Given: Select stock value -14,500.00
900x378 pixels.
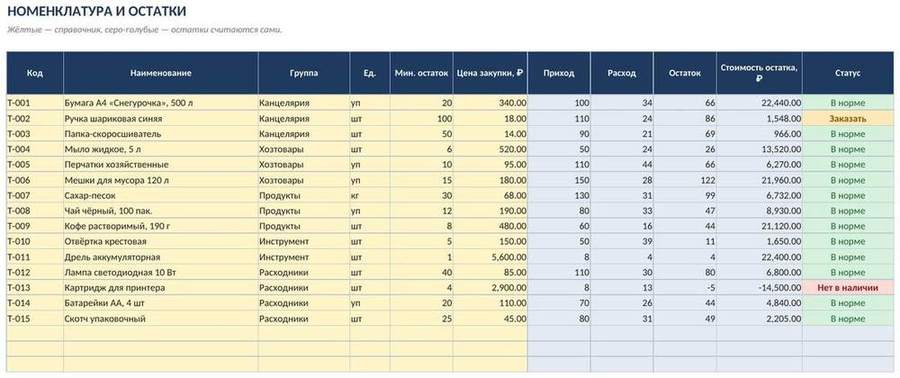Looking at the screenshot, I should (x=759, y=287).
